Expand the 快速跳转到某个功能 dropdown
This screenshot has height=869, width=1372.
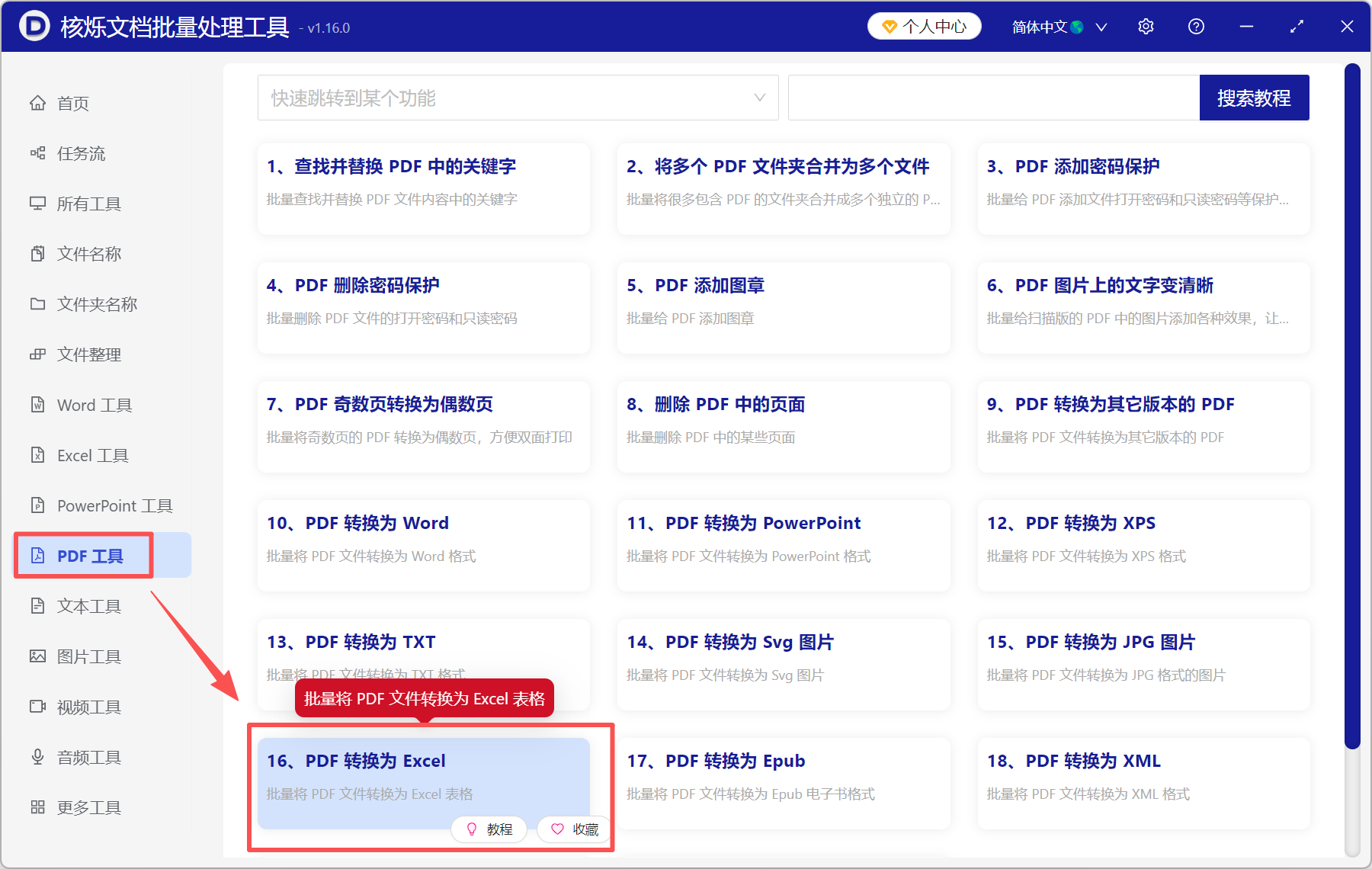(518, 98)
